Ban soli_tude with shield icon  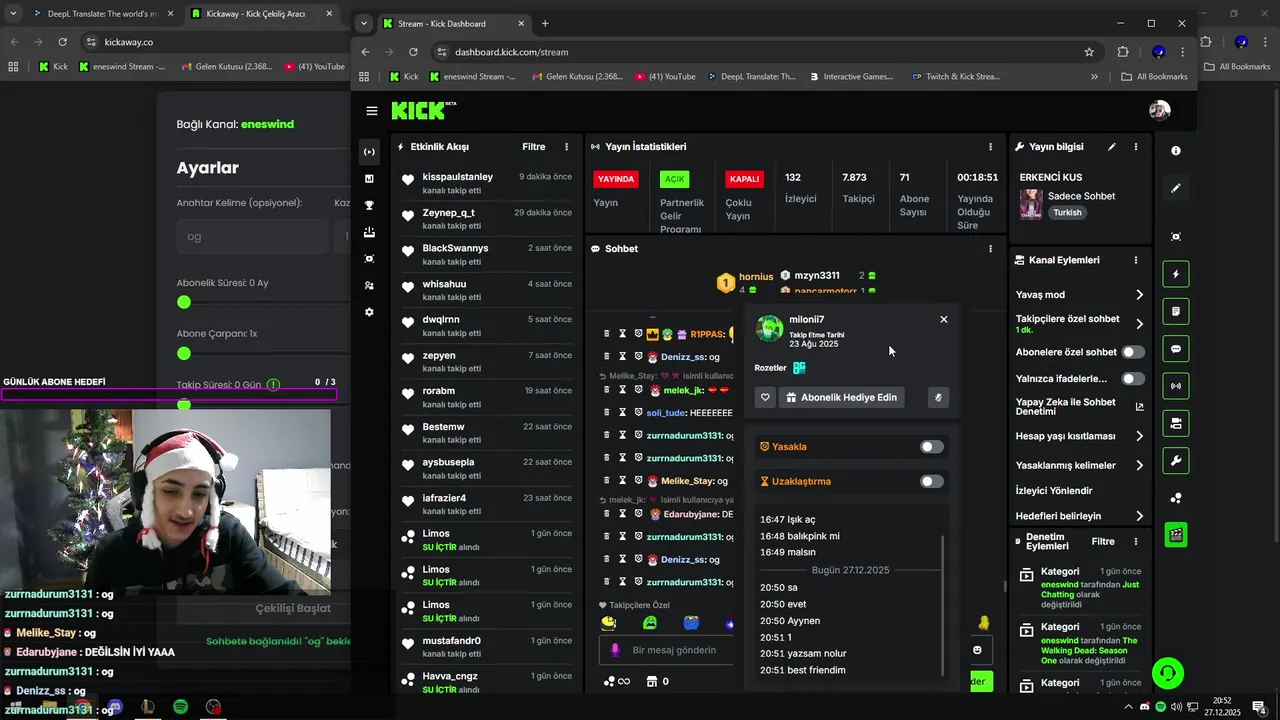coord(638,412)
